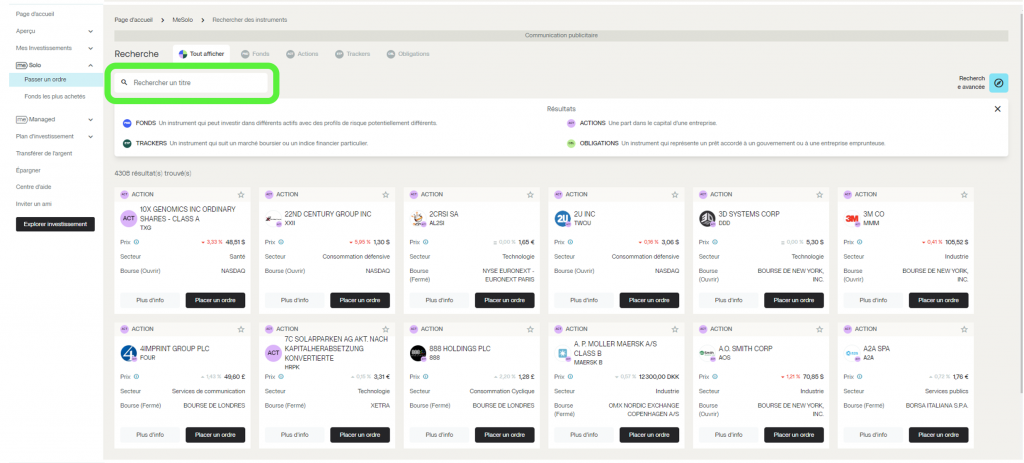This screenshot has height=463, width=1024.
Task: Star the A.O. Smith Corp card
Action: point(820,329)
